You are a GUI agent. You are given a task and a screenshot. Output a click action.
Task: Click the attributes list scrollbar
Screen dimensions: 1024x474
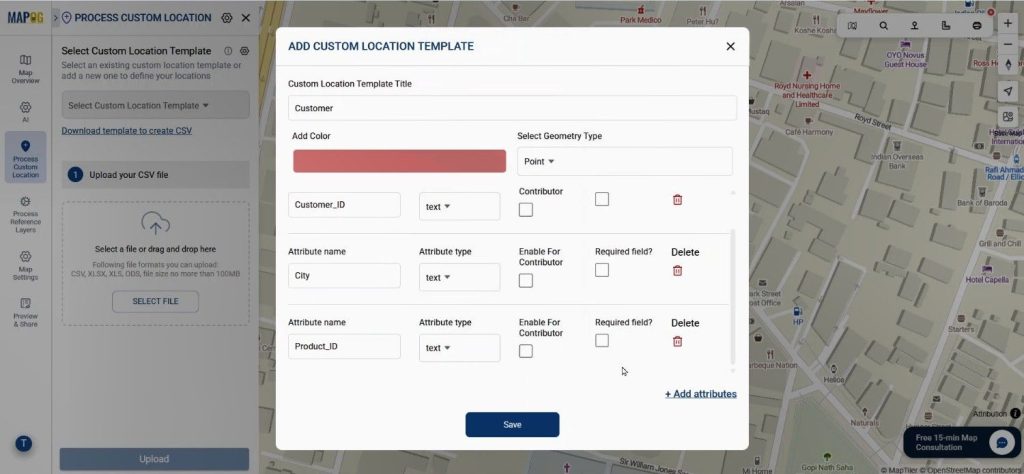tap(732, 296)
